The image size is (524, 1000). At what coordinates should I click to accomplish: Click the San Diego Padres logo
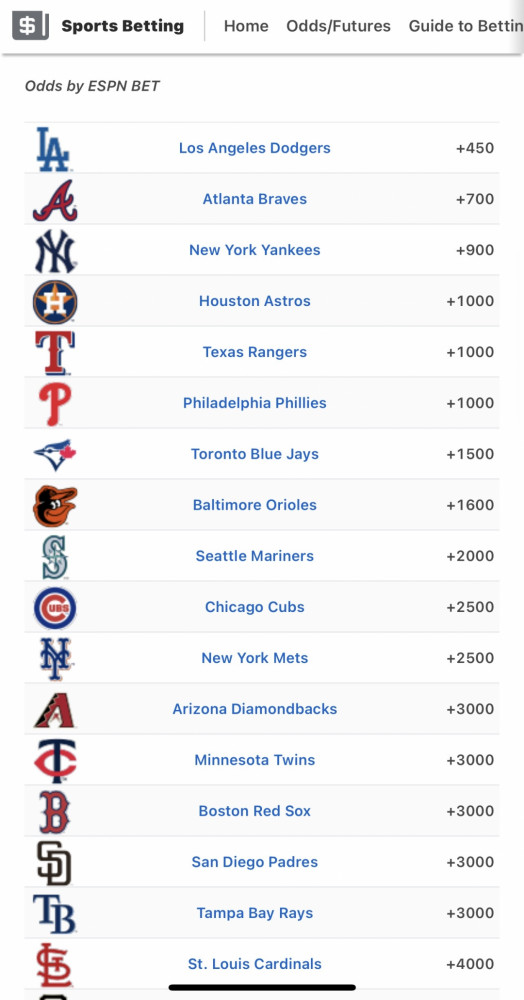point(54,863)
